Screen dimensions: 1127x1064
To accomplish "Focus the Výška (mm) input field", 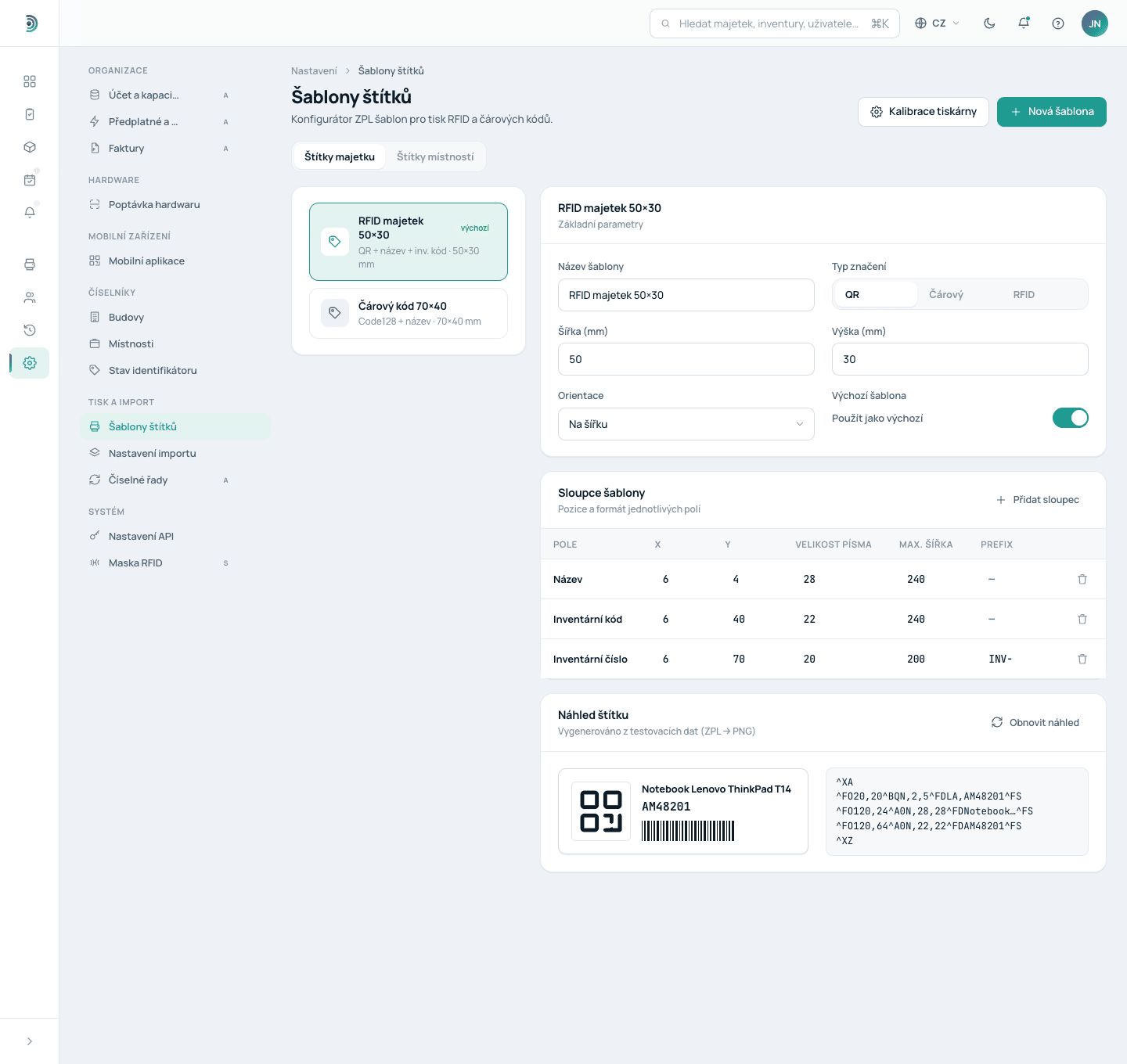I will (960, 359).
